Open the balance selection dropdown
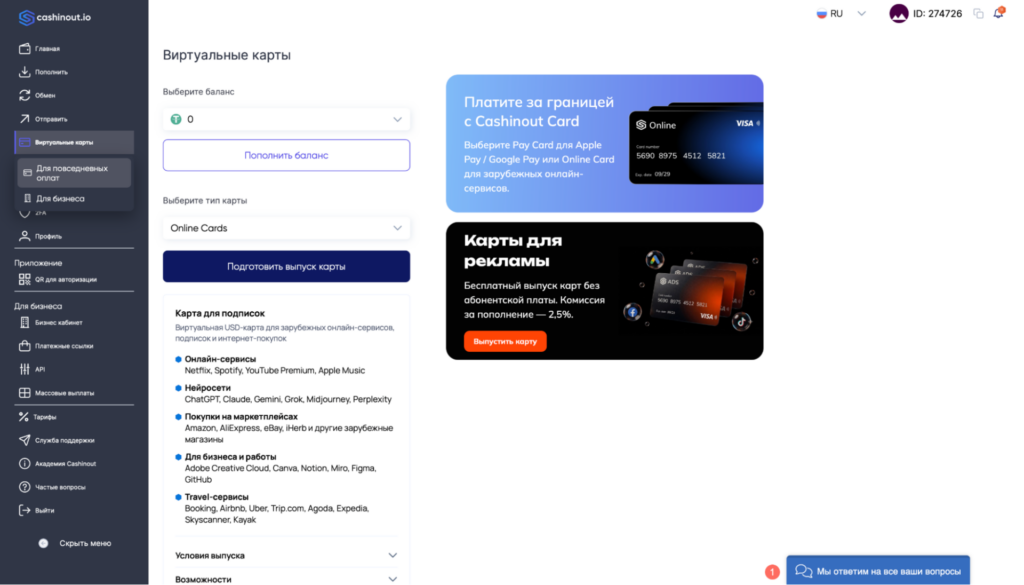 (286, 119)
